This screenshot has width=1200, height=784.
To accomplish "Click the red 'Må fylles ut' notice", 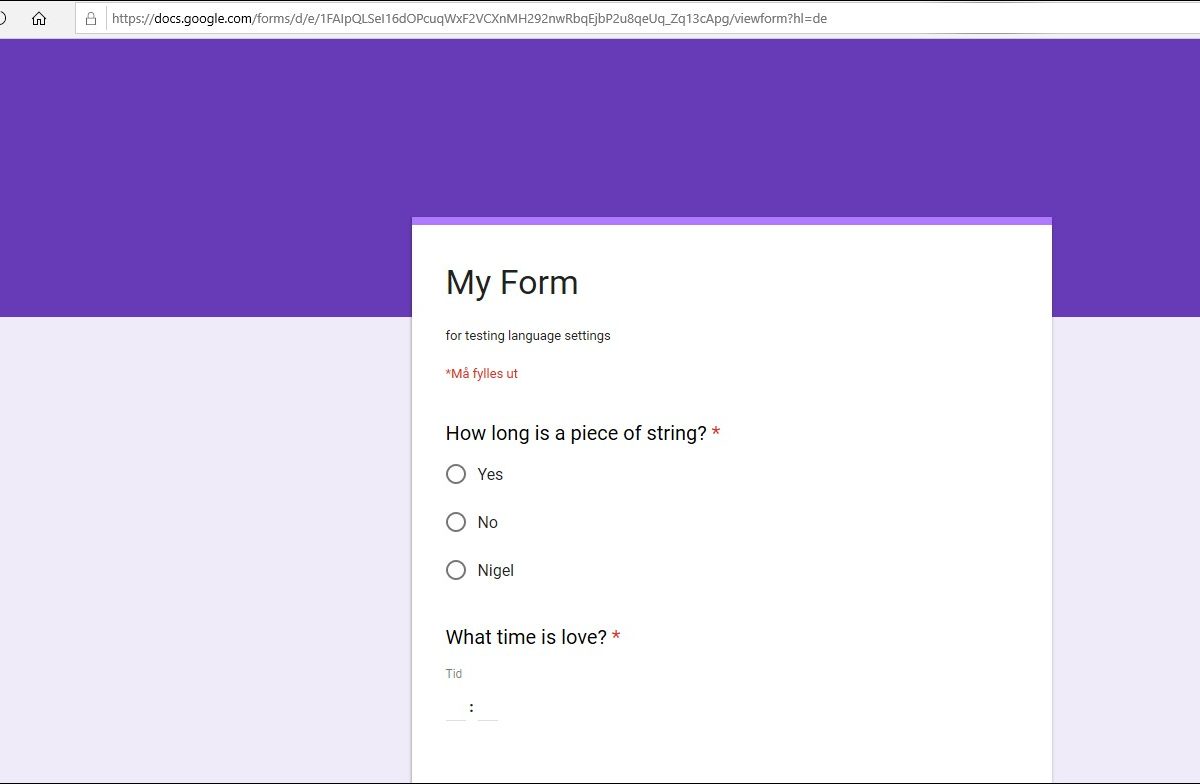I will 482,374.
